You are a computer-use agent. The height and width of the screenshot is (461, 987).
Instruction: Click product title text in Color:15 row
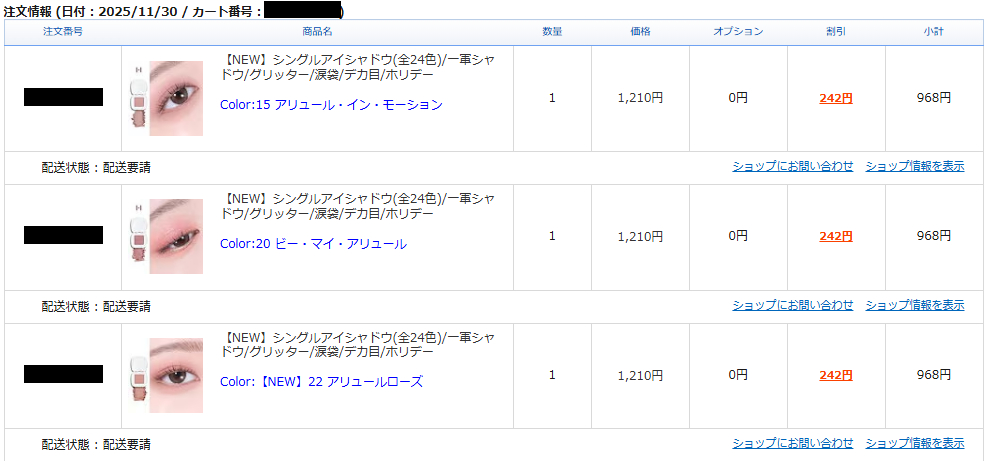[x=357, y=67]
